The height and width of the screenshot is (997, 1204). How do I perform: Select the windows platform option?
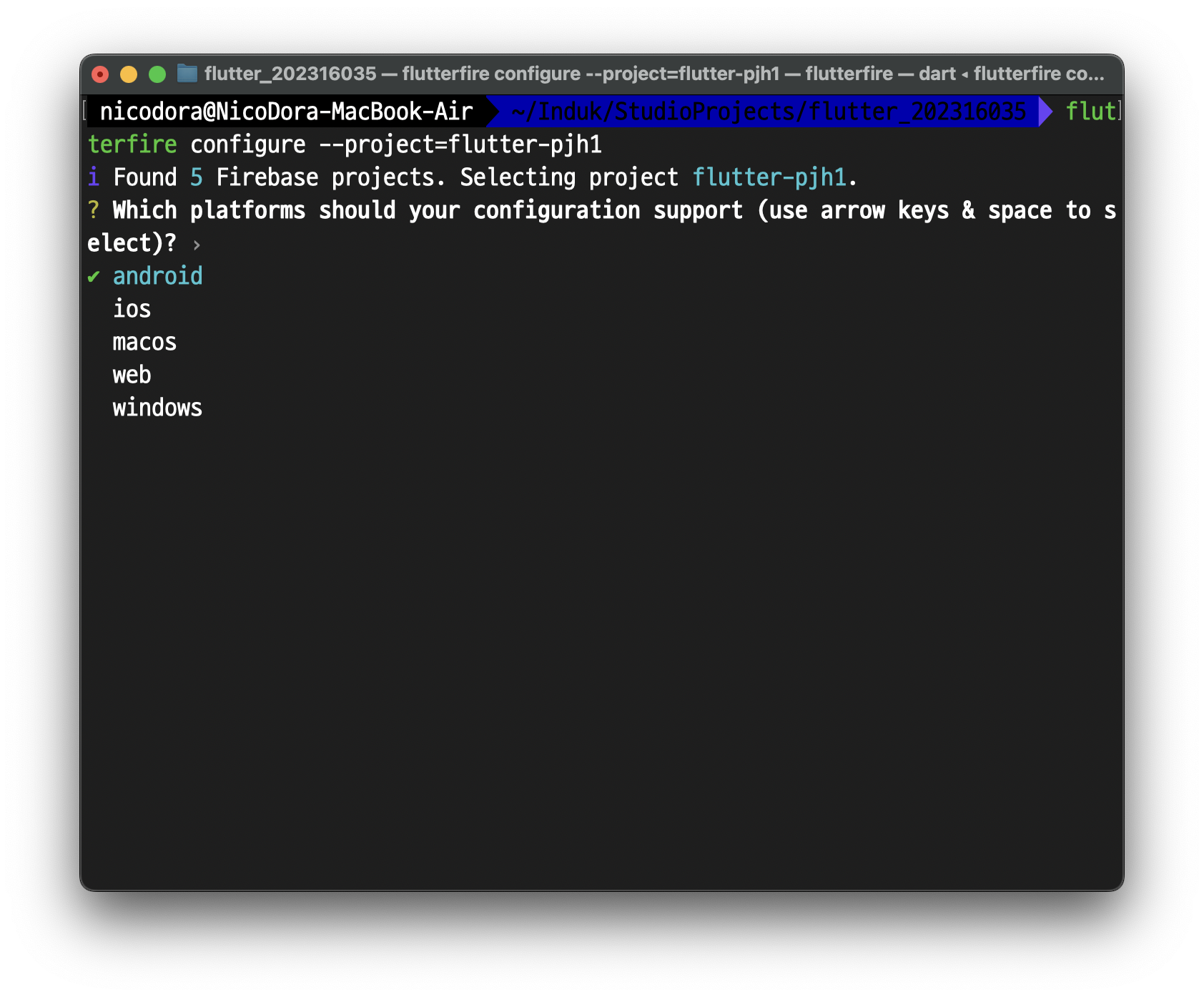(157, 408)
